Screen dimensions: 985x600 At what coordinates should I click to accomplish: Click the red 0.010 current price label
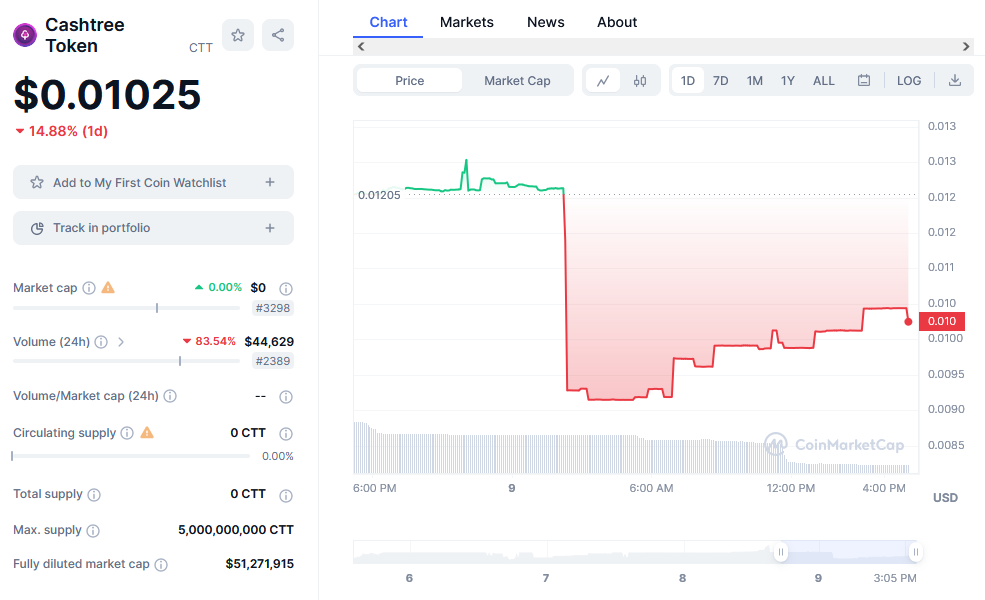point(942,321)
